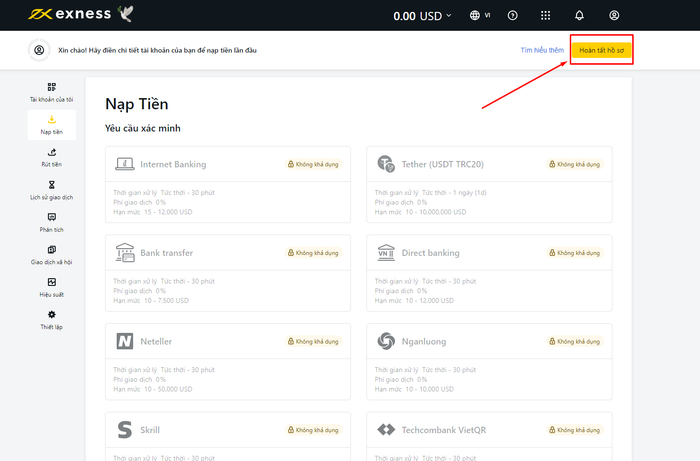Select the Bank transfer payment method
This screenshot has width=700, height=461.
pyautogui.click(x=228, y=273)
